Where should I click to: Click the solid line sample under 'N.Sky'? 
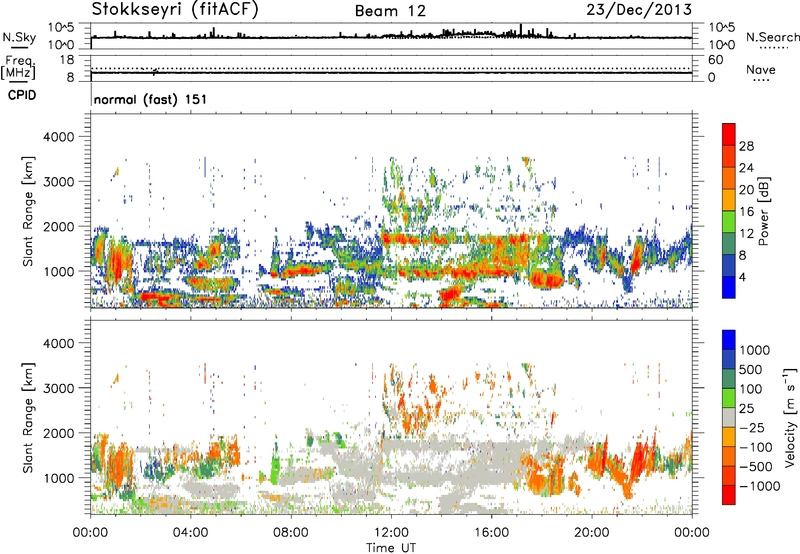(x=19, y=47)
